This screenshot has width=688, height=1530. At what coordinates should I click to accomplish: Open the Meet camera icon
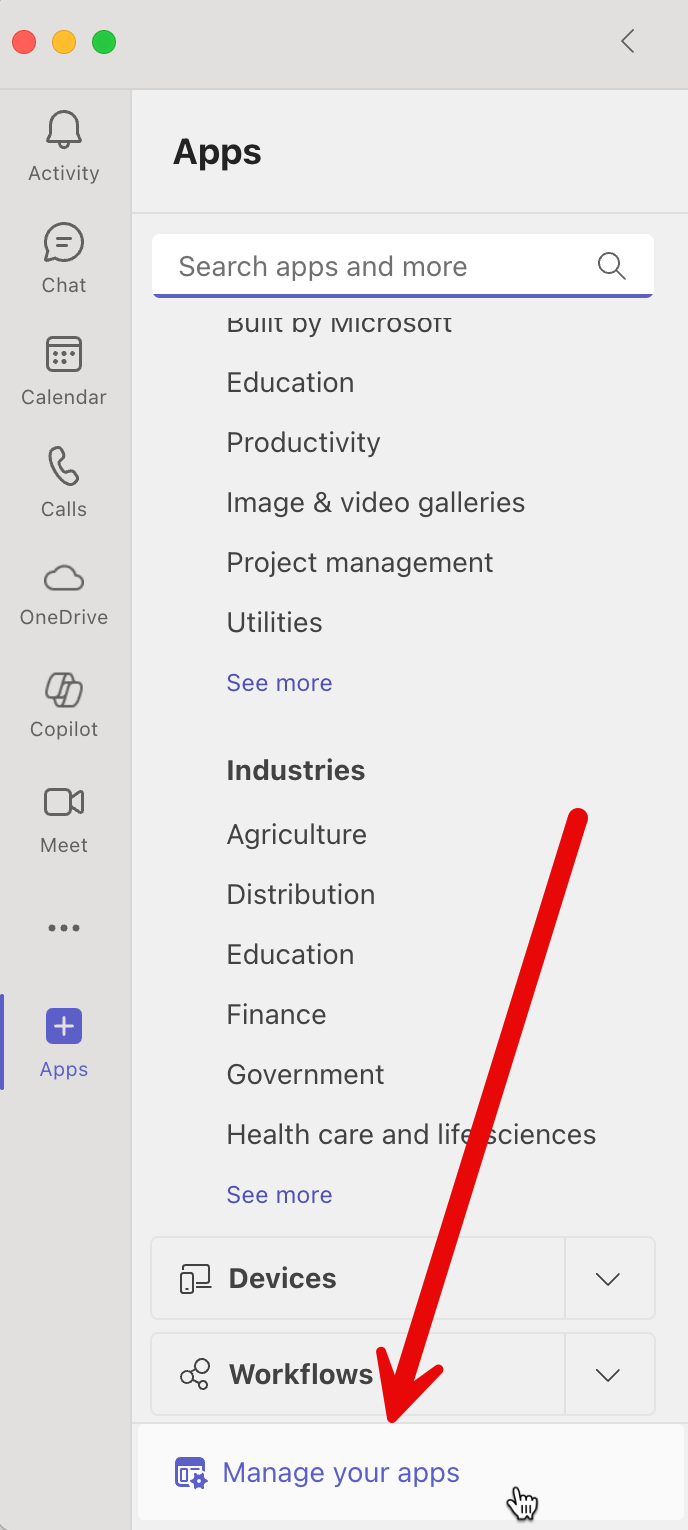tap(64, 803)
